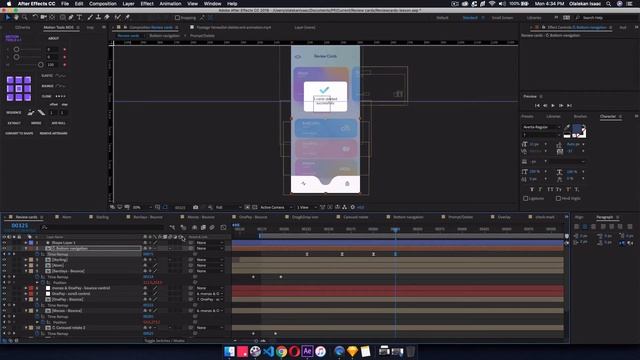Click Spotlight search in menu bar
This screenshot has height=360, width=640.
(x=609, y=4)
